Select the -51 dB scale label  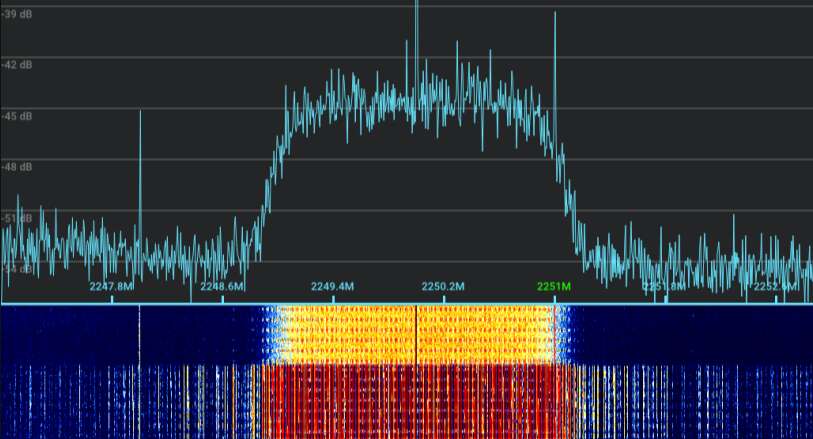click(x=18, y=218)
